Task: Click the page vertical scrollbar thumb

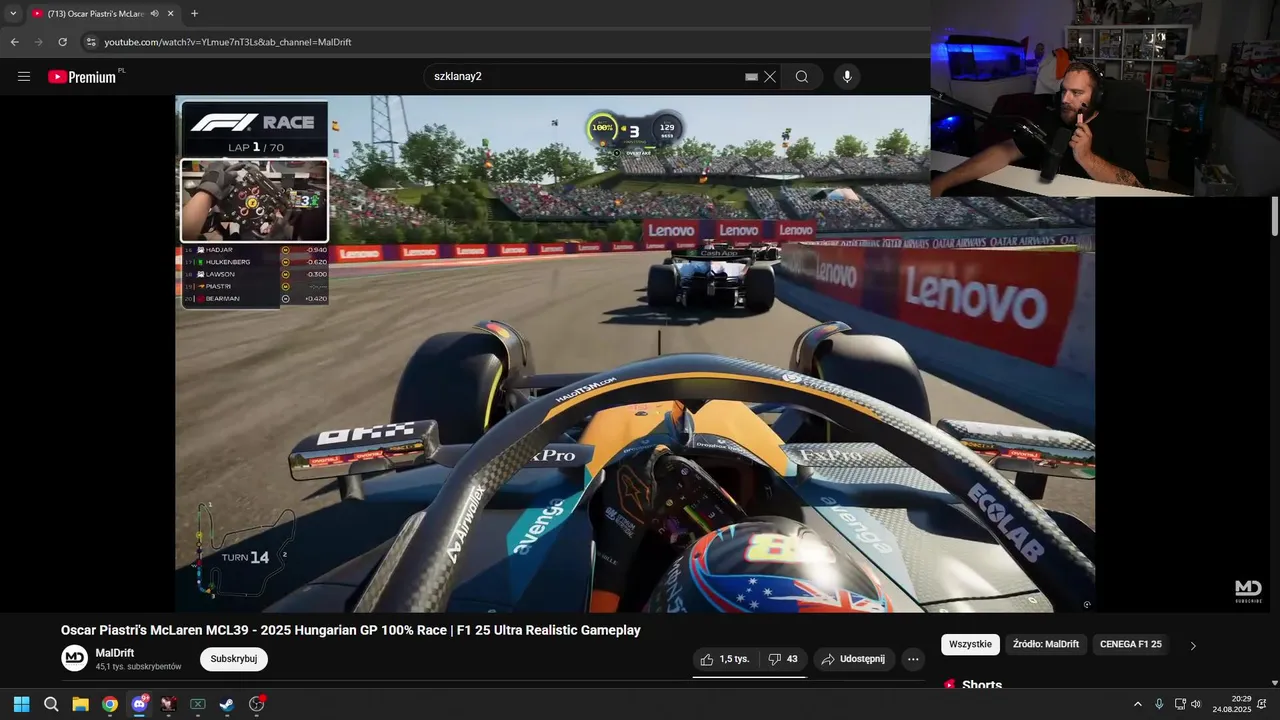Action: click(x=1275, y=216)
